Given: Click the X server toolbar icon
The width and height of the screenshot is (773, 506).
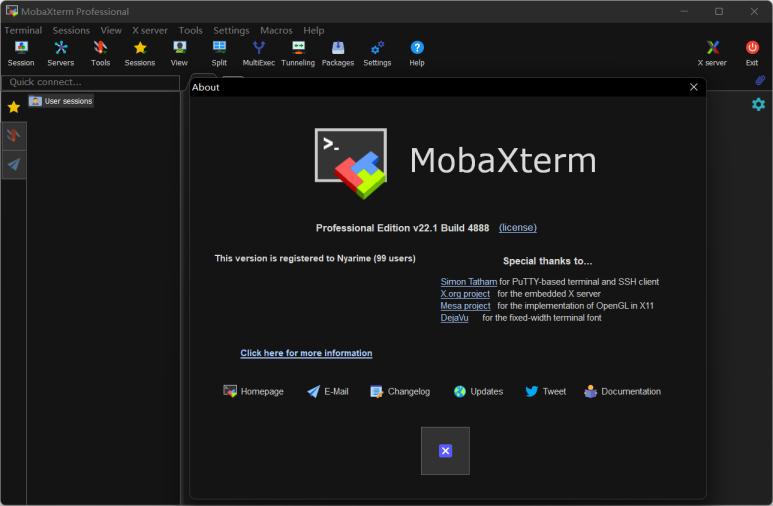Looking at the screenshot, I should click(x=712, y=53).
